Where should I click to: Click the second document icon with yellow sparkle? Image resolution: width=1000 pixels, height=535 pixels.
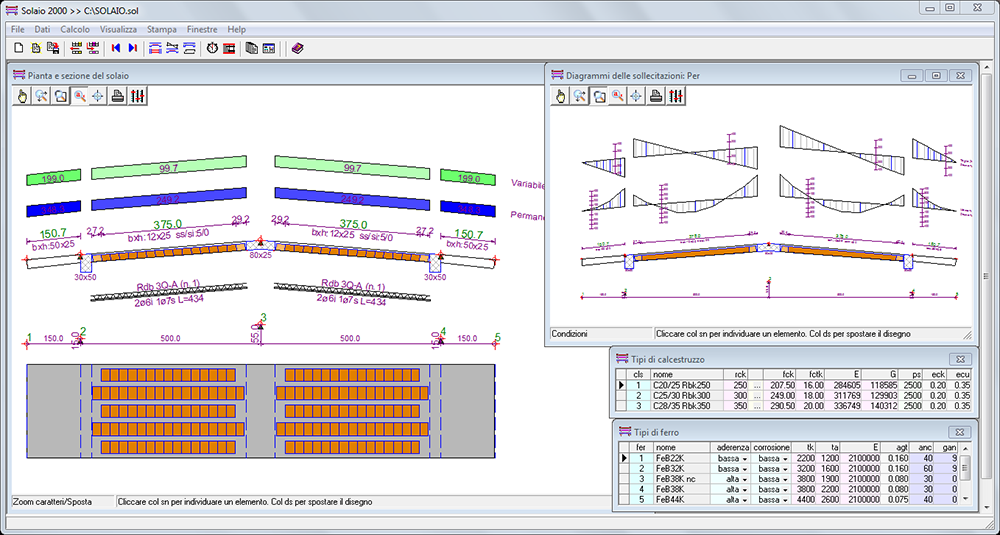pos(36,48)
